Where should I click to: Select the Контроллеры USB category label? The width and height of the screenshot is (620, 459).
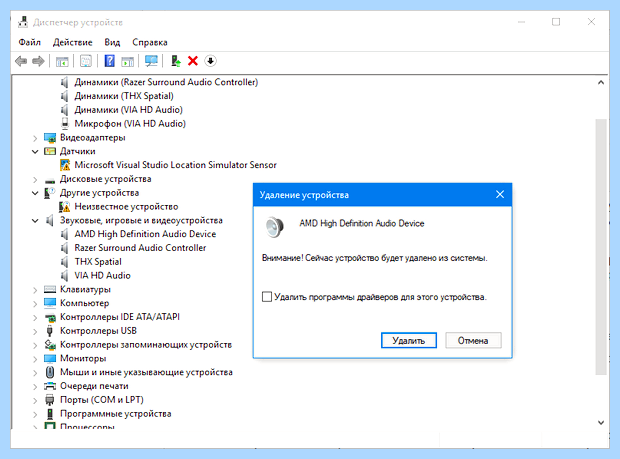point(98,331)
